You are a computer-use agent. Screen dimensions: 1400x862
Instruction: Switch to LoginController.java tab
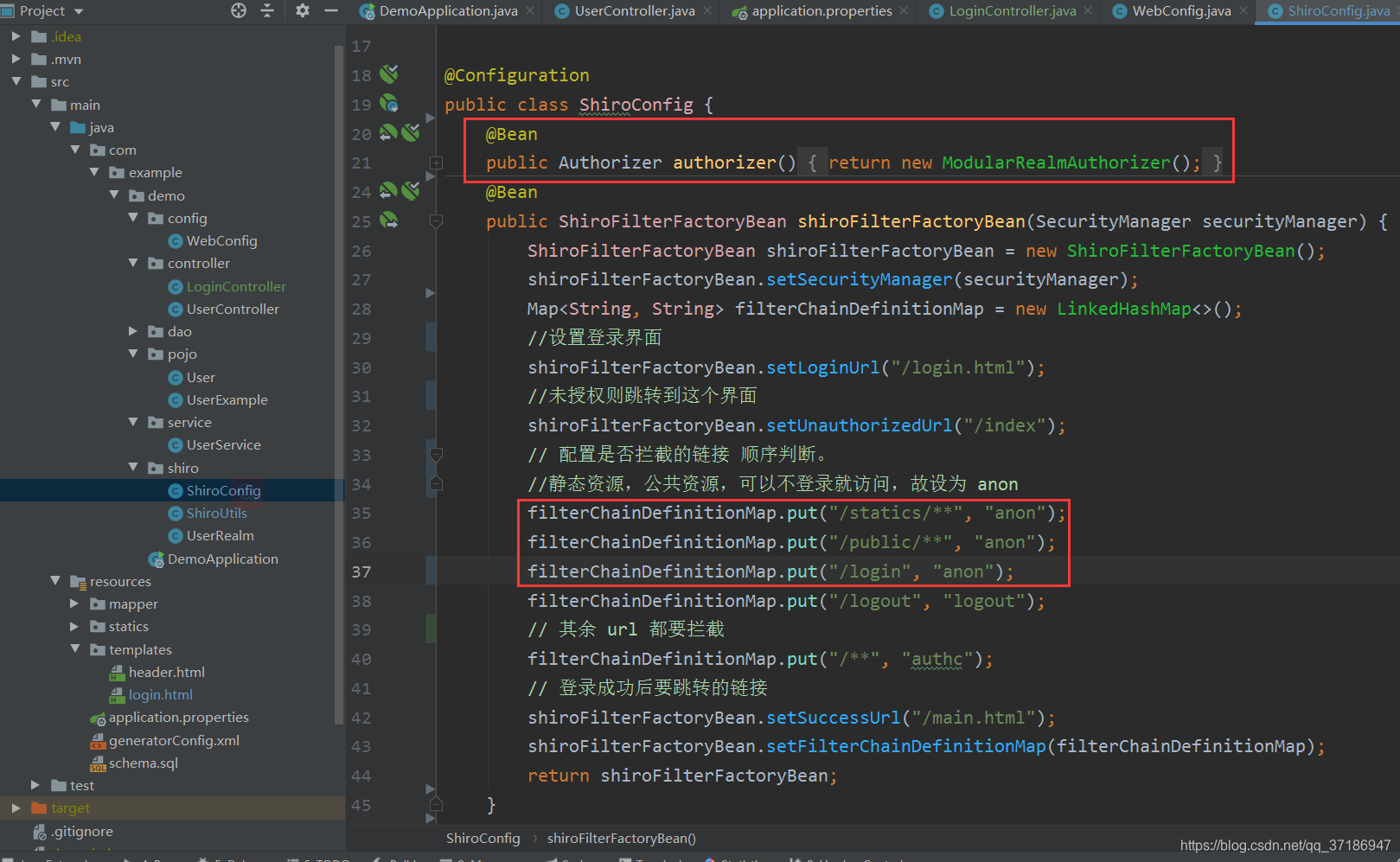tap(1013, 11)
